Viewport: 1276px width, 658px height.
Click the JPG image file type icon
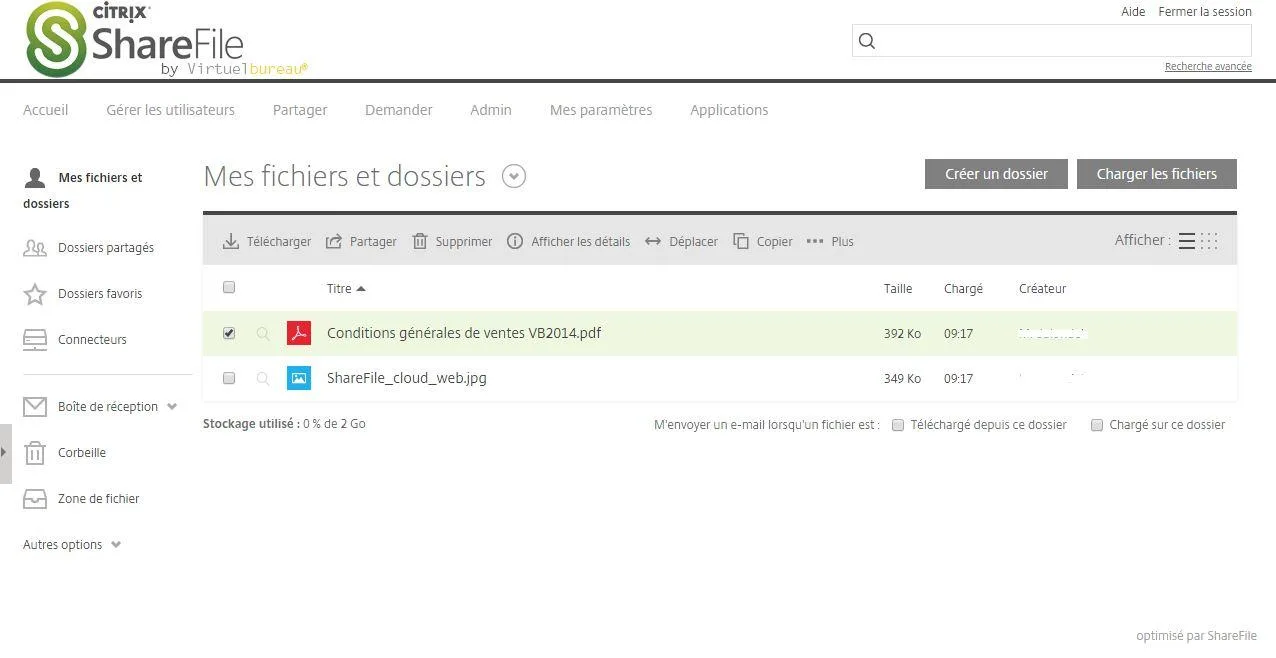[x=298, y=378]
